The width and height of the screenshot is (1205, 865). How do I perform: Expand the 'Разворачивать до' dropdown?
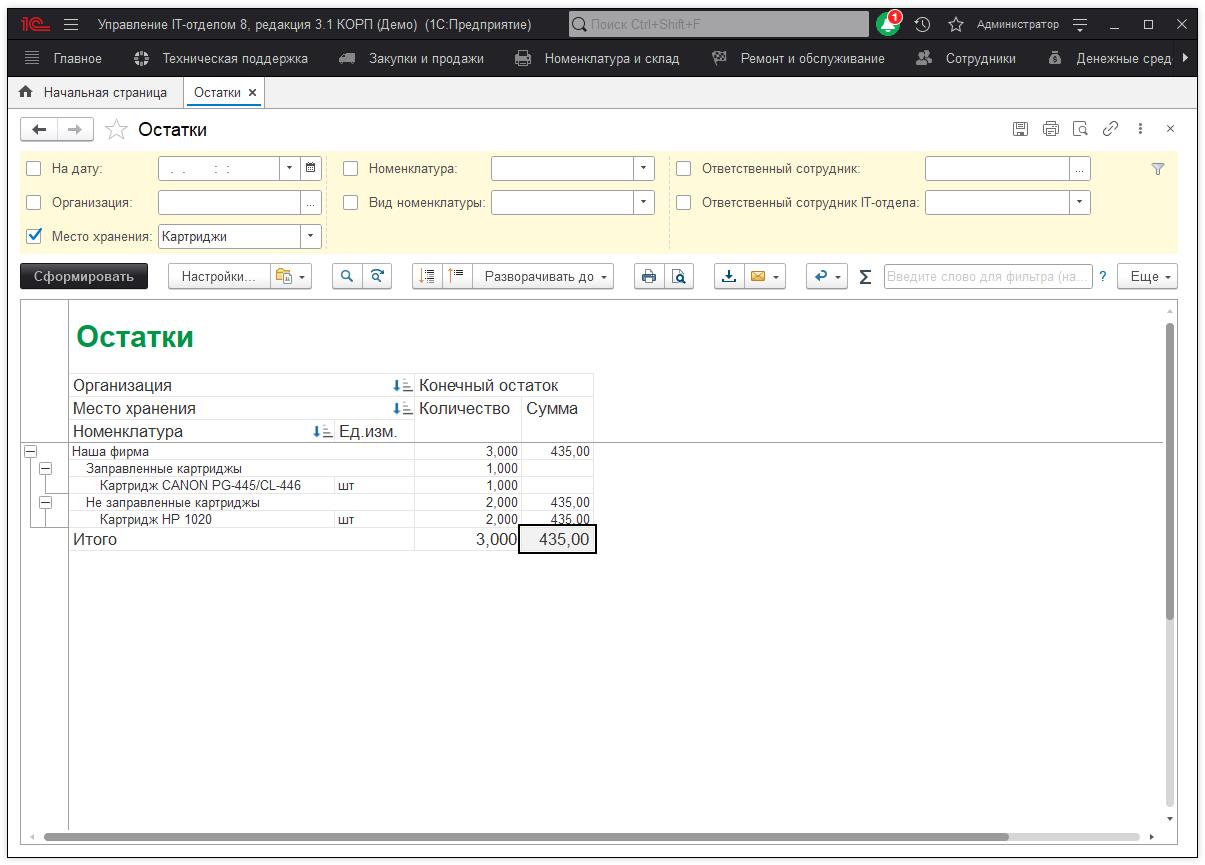pyautogui.click(x=547, y=277)
